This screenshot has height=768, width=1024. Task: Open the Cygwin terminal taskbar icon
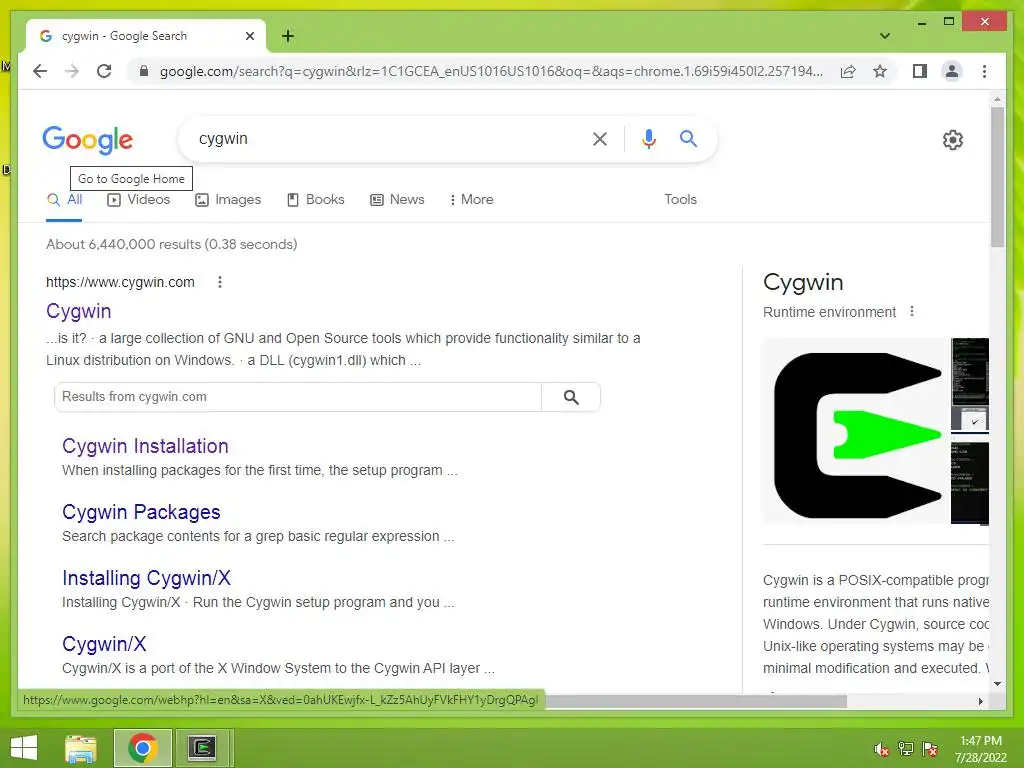click(x=202, y=748)
